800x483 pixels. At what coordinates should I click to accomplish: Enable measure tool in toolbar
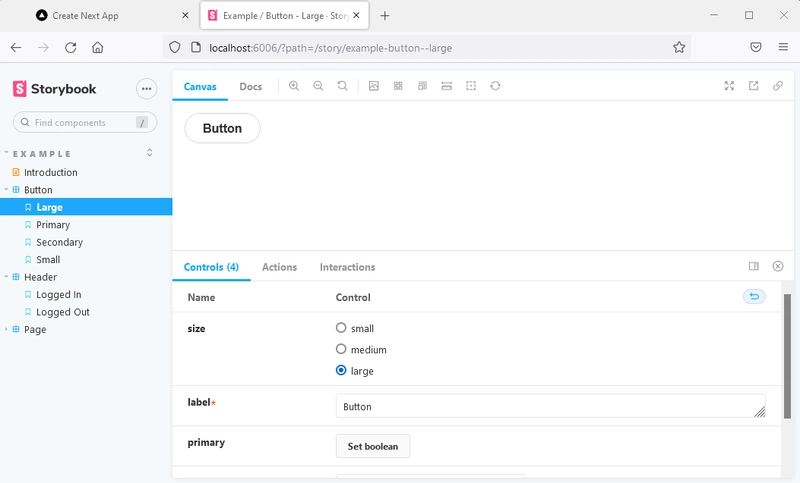pyautogui.click(x=446, y=86)
